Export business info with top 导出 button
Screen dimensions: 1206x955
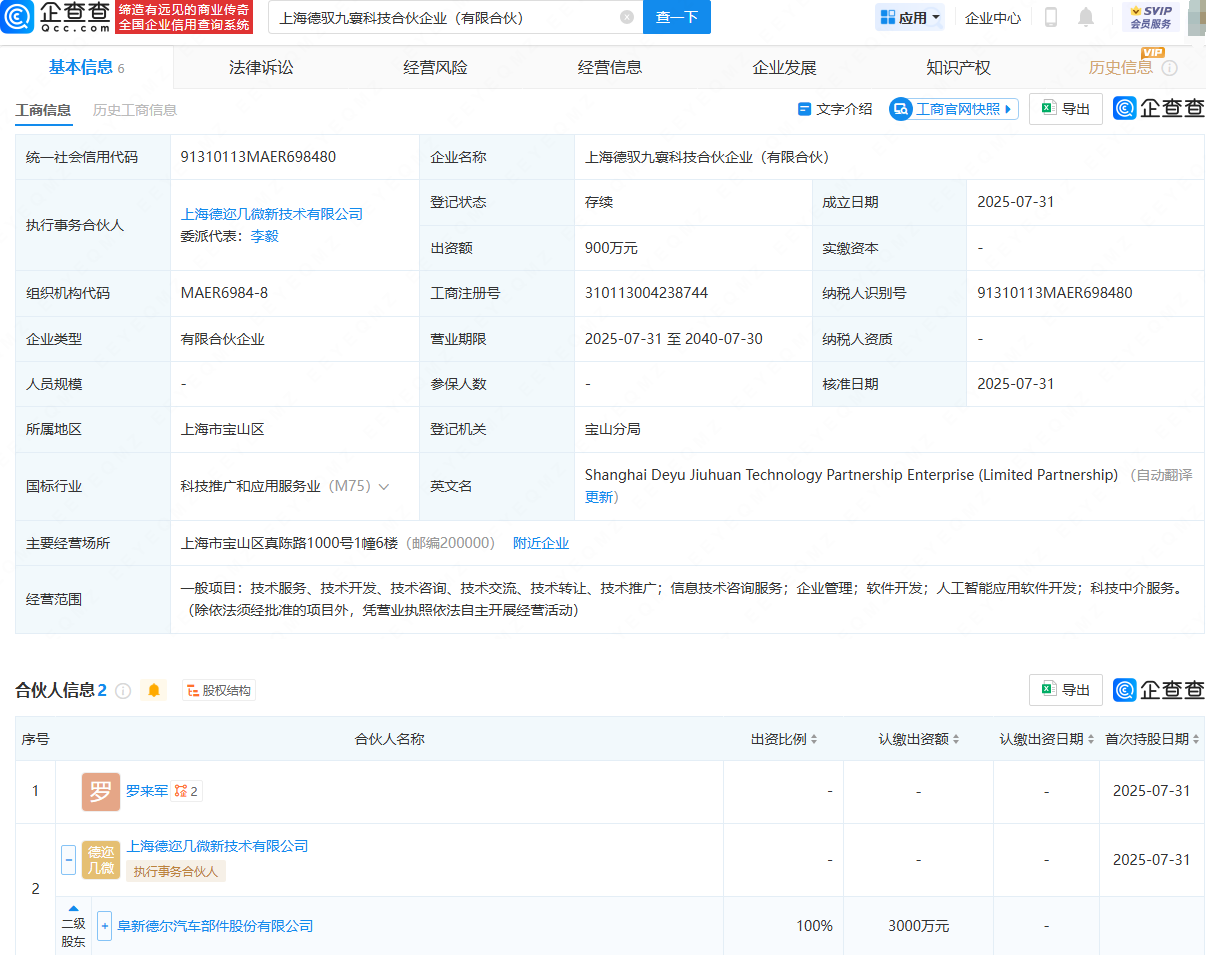(x=1066, y=109)
